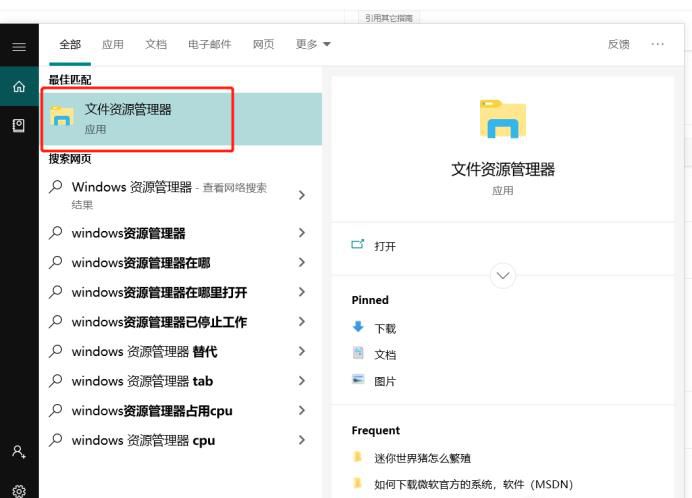Click search icon beside windows资源管理器占用cpu

[x=56, y=410]
